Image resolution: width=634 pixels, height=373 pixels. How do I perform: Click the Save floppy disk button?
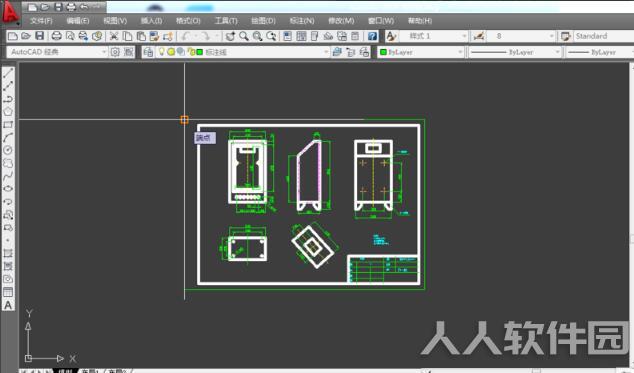coord(40,36)
